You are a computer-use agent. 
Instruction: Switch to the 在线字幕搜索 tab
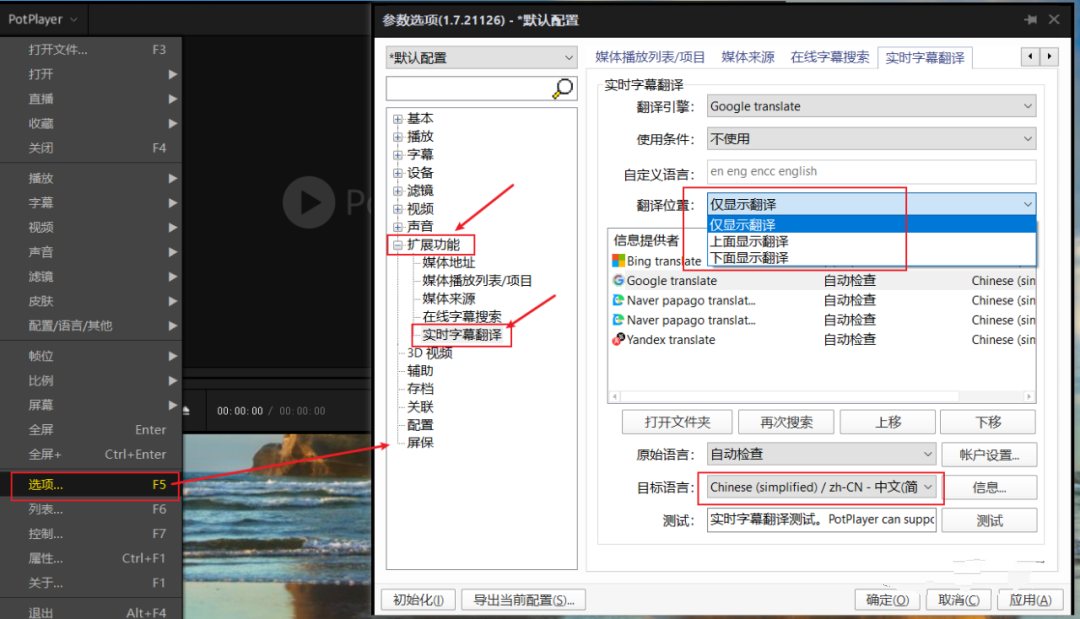pos(830,57)
